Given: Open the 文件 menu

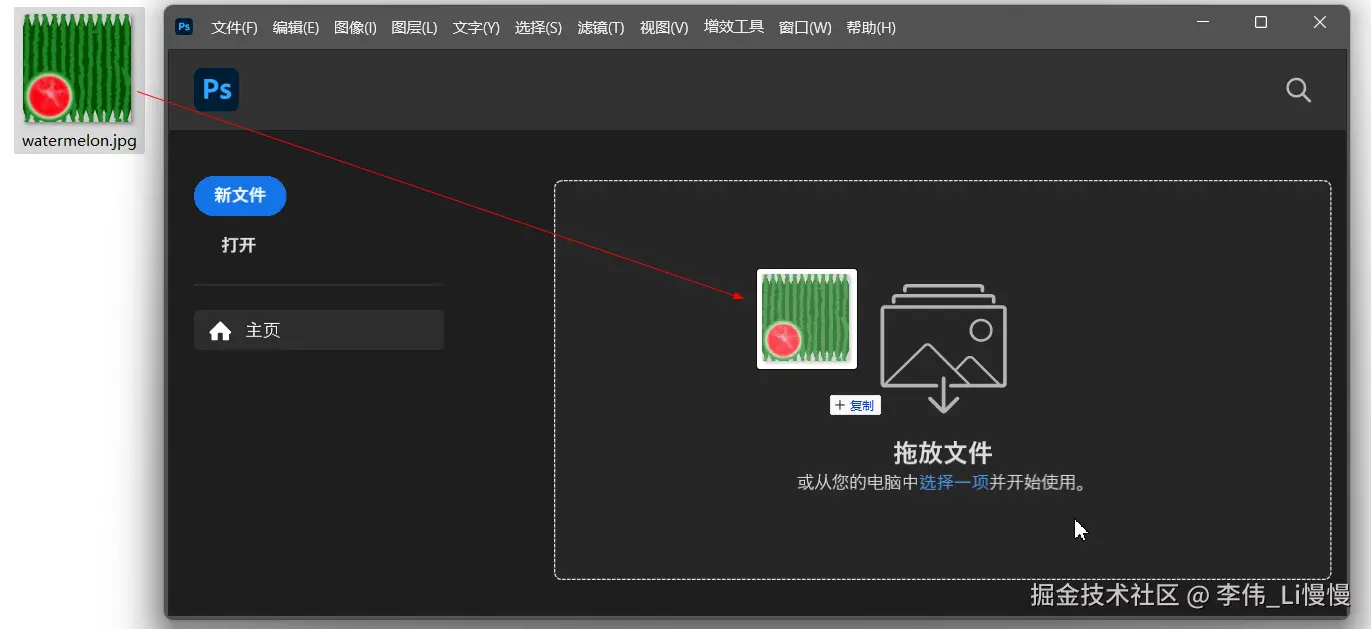Looking at the screenshot, I should pos(233,27).
